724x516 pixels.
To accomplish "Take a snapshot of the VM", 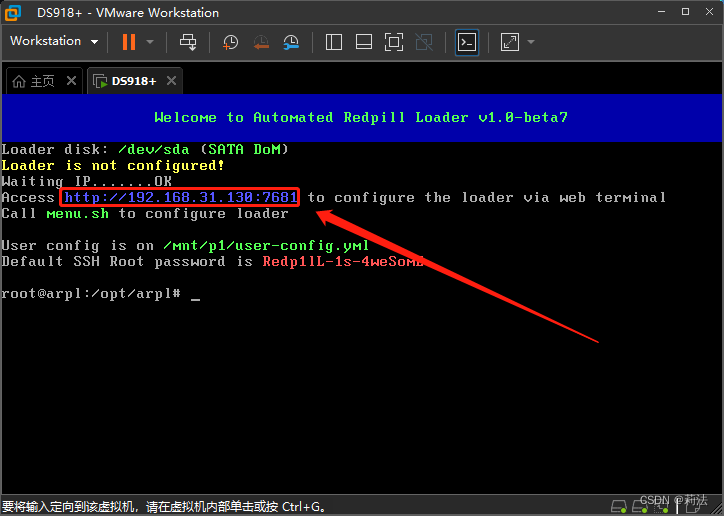I will [x=230, y=42].
